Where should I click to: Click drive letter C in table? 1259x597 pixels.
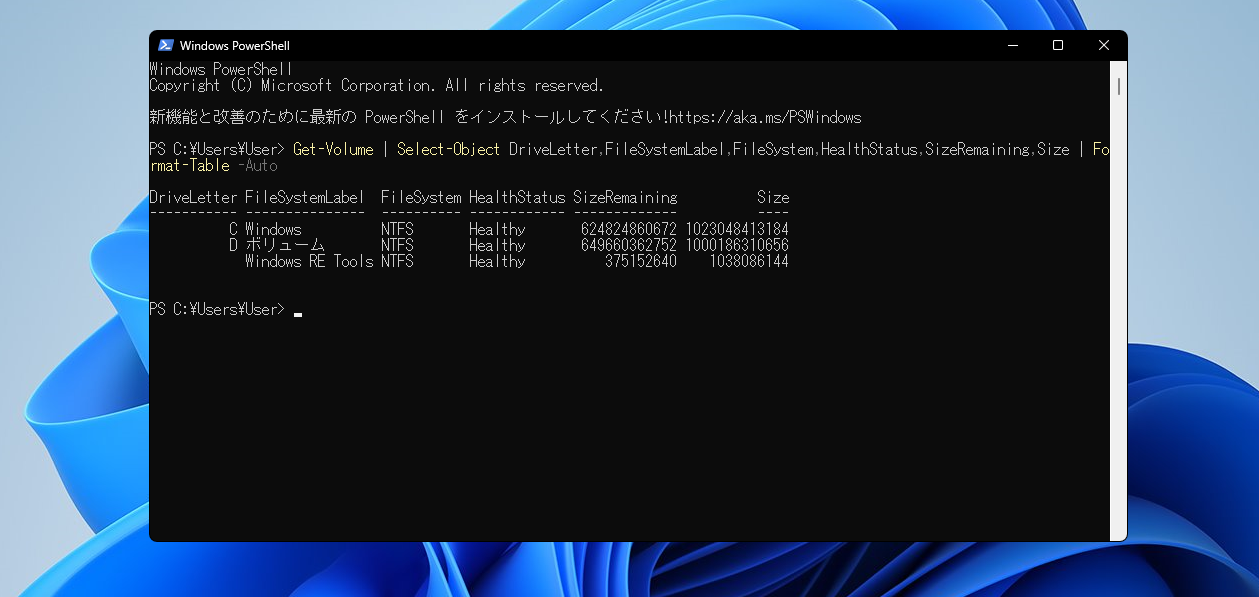(233, 229)
